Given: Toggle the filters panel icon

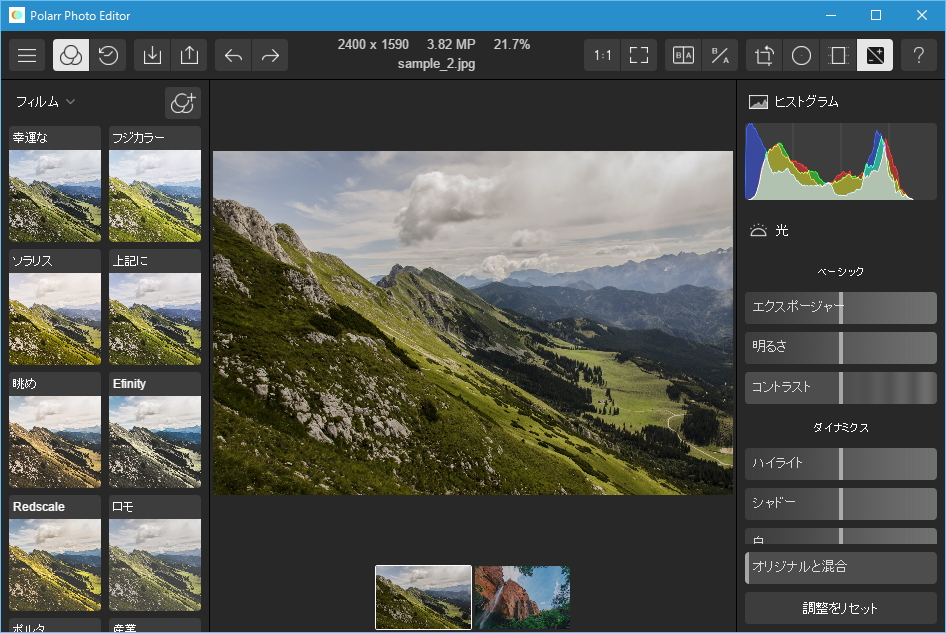Looking at the screenshot, I should (70, 56).
